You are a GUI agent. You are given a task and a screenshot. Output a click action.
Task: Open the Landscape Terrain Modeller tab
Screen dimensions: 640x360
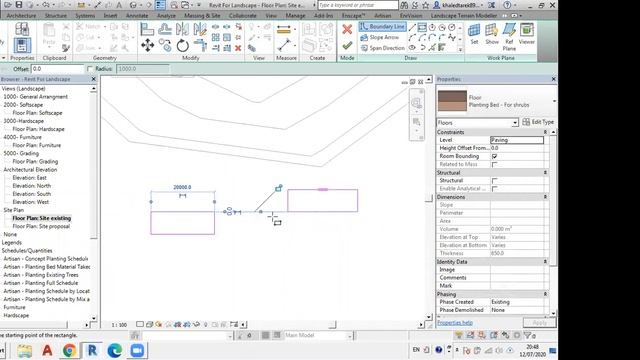(464, 16)
